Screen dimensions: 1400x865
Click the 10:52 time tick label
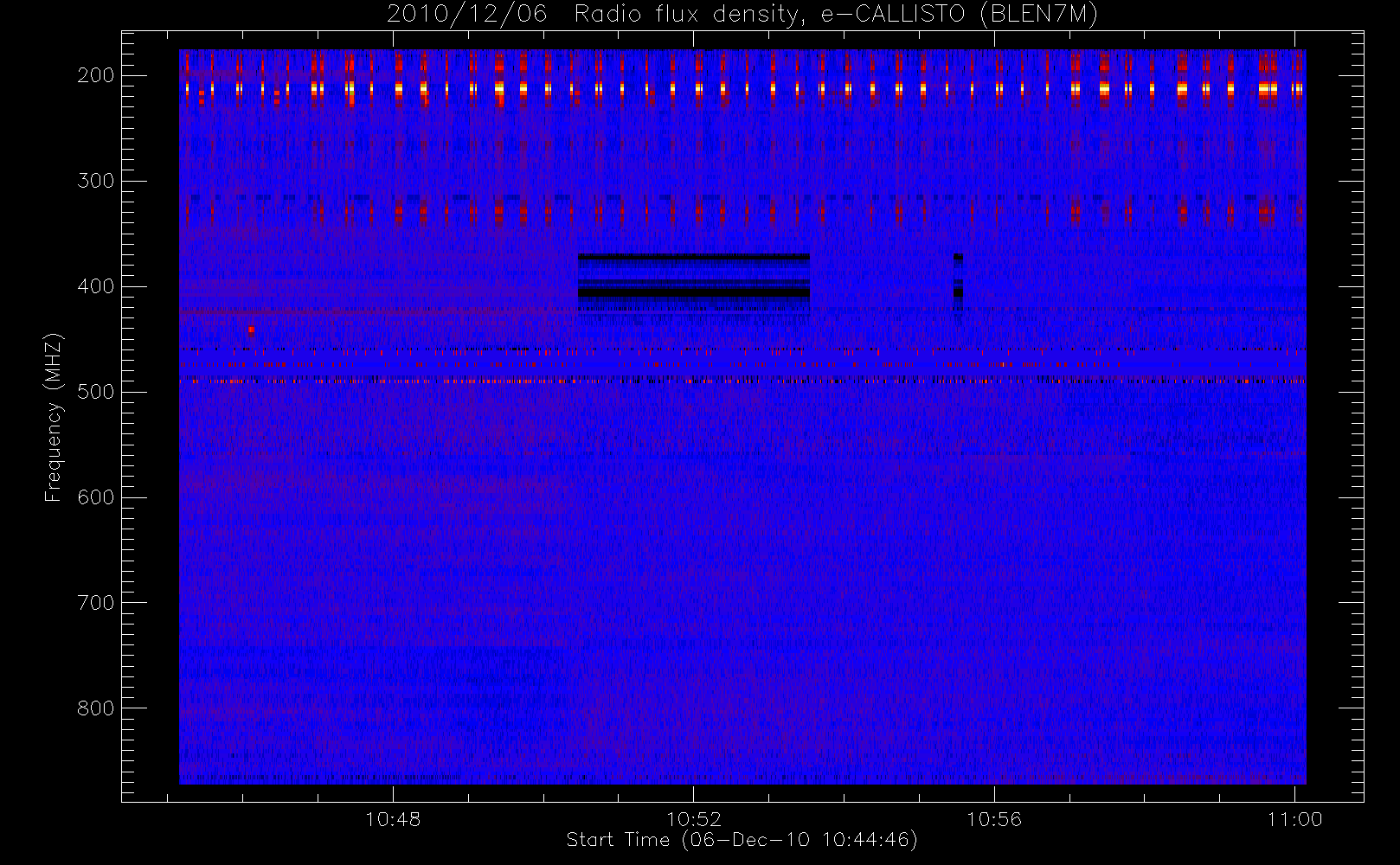point(693,819)
